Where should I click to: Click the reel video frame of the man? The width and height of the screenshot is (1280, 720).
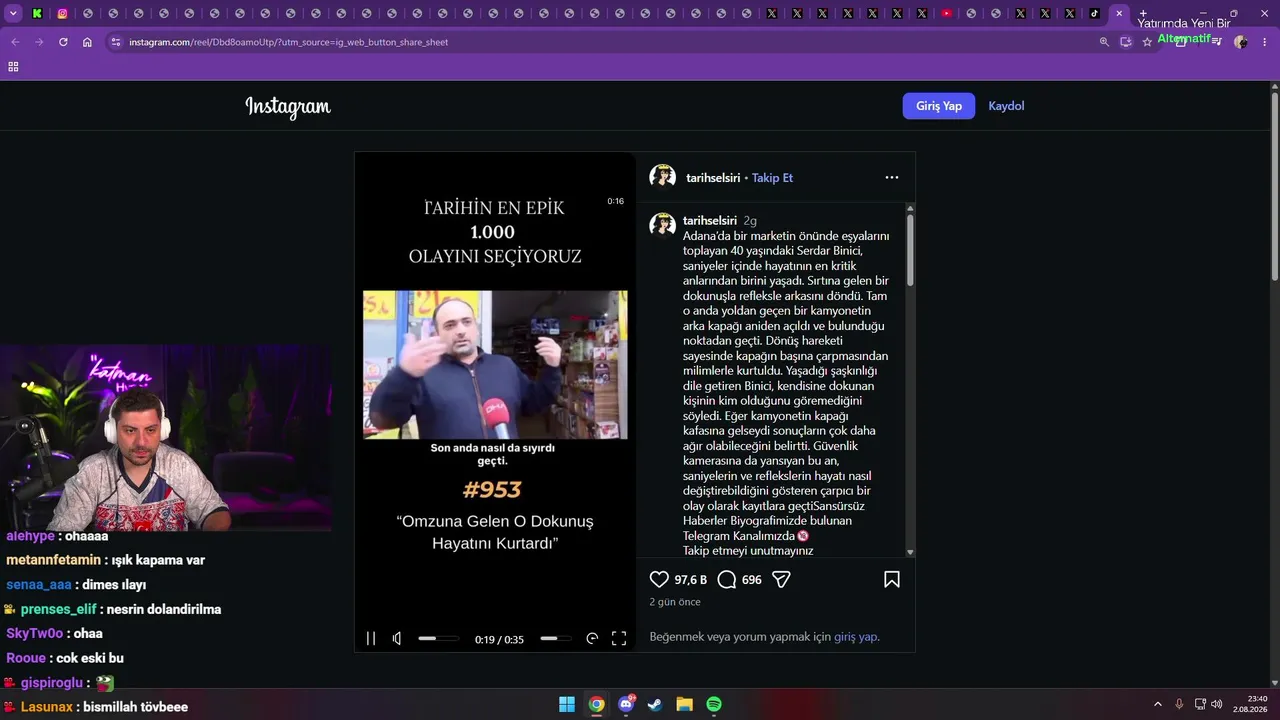coord(495,365)
